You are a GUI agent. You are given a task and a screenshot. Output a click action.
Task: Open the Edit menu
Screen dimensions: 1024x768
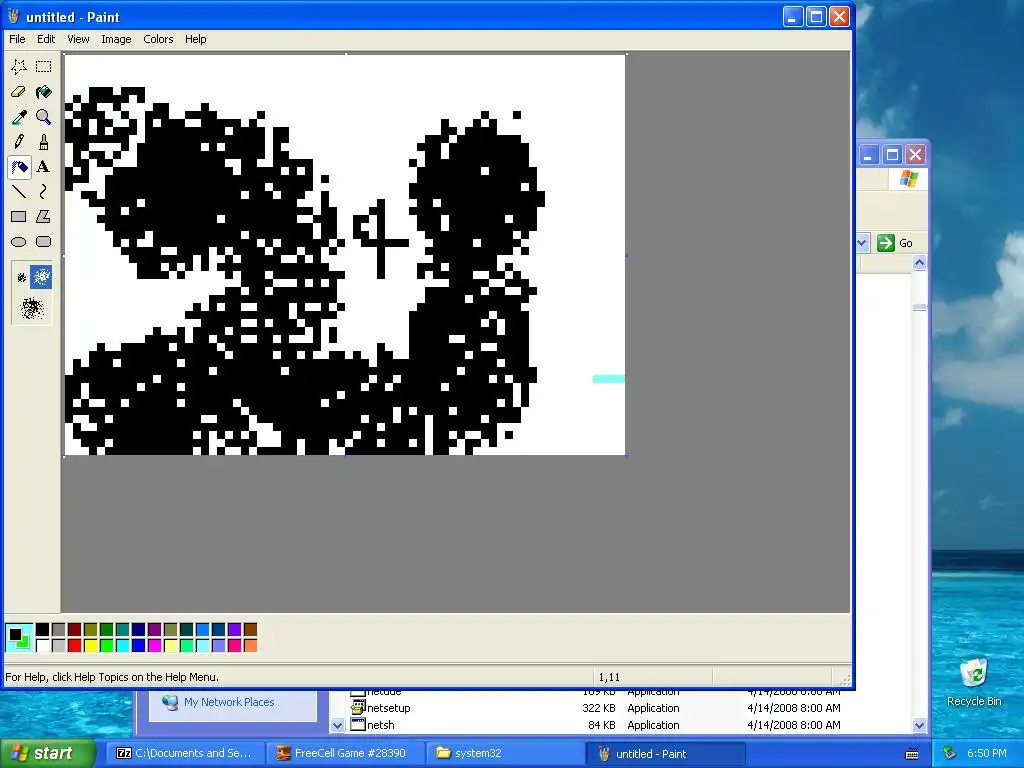click(x=46, y=39)
